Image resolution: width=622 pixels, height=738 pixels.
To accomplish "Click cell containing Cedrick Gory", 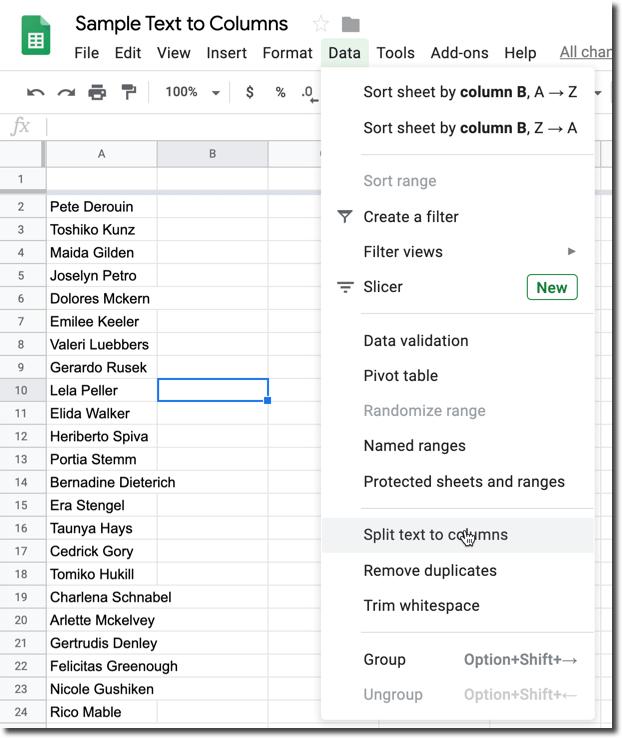I will 102,551.
